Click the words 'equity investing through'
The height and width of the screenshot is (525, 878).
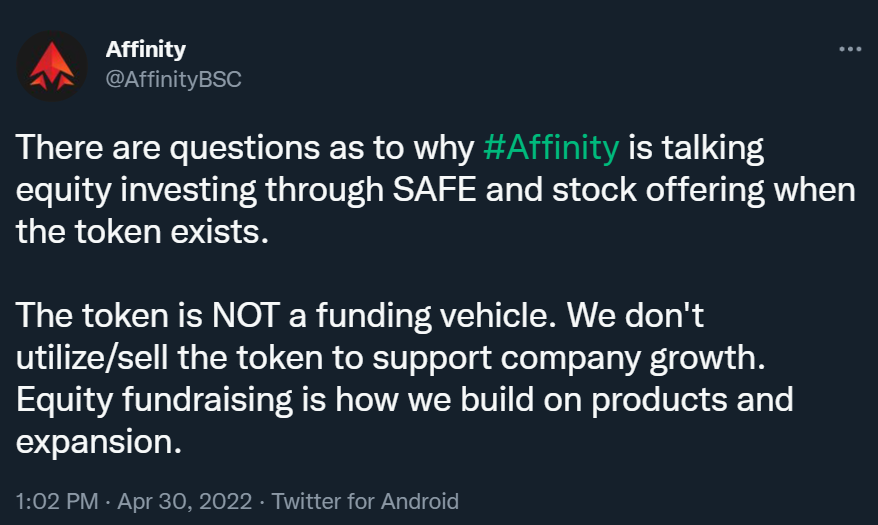tap(200, 190)
